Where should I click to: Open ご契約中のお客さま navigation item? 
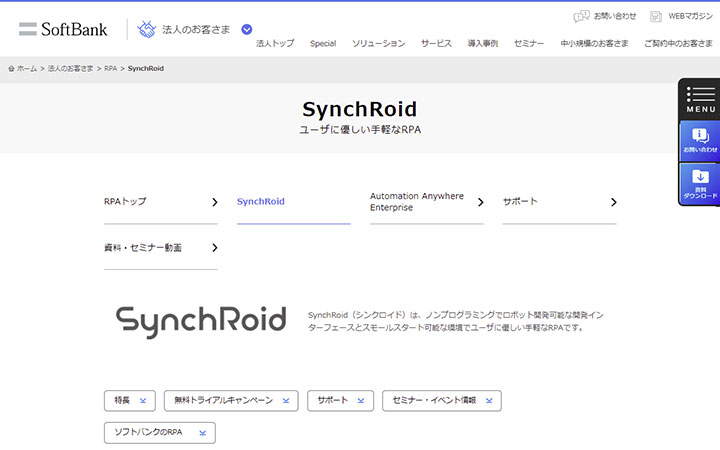coord(678,43)
